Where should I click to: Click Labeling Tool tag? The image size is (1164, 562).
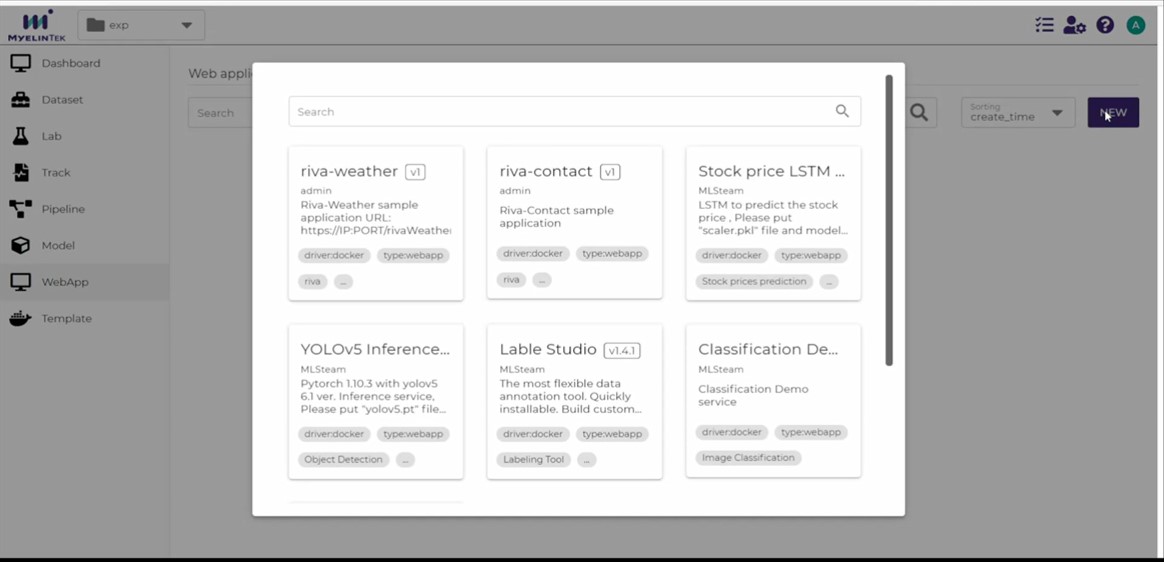pyautogui.click(x=534, y=460)
